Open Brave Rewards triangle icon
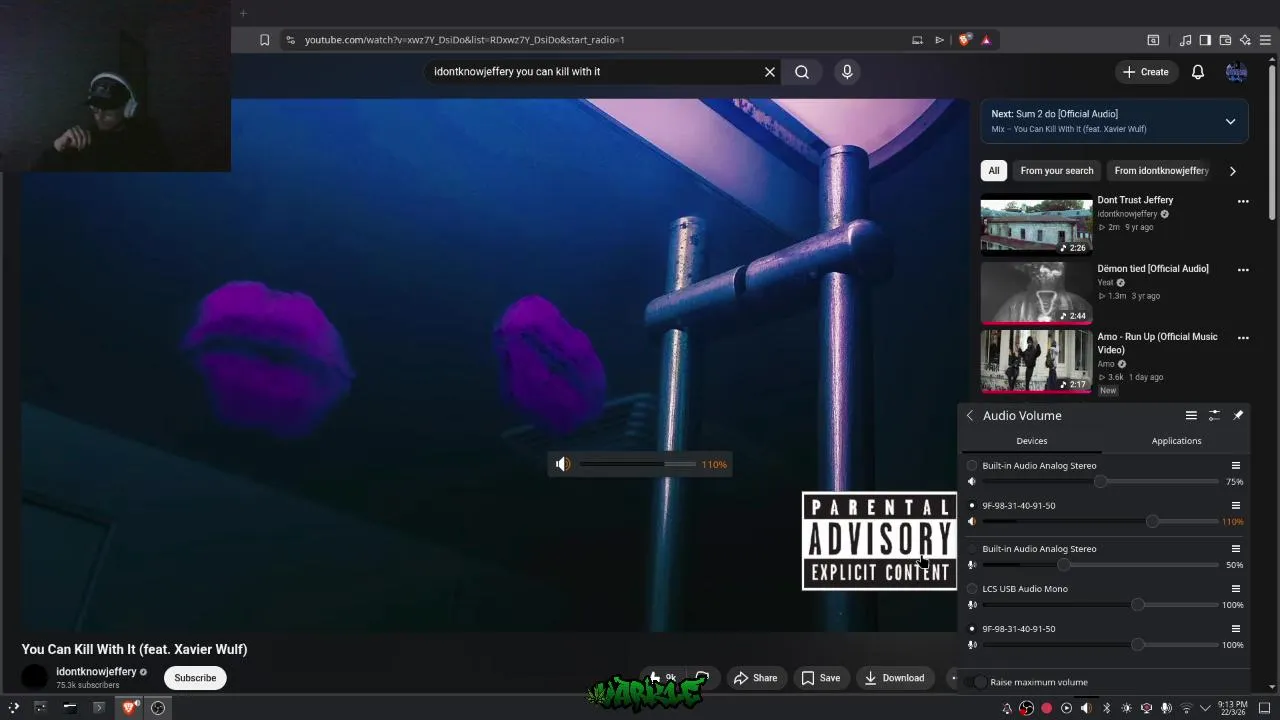This screenshot has height=720, width=1280. (986, 40)
